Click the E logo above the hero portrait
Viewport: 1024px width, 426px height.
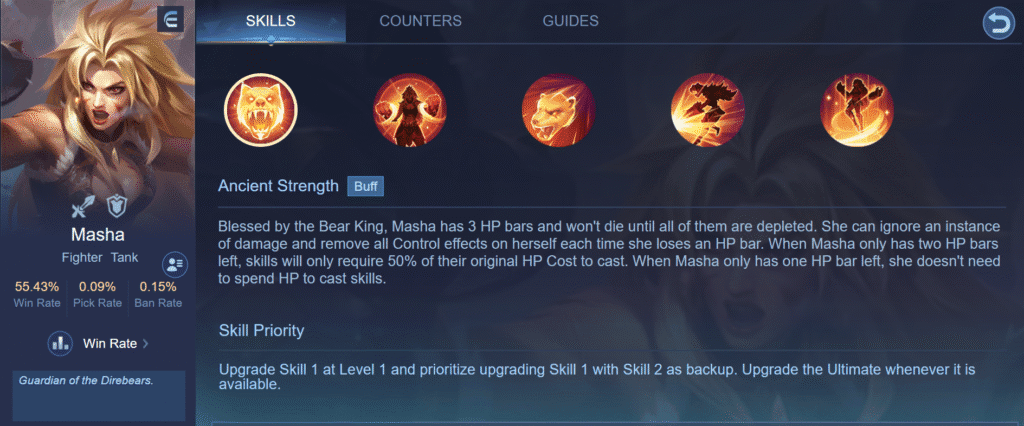[170, 20]
